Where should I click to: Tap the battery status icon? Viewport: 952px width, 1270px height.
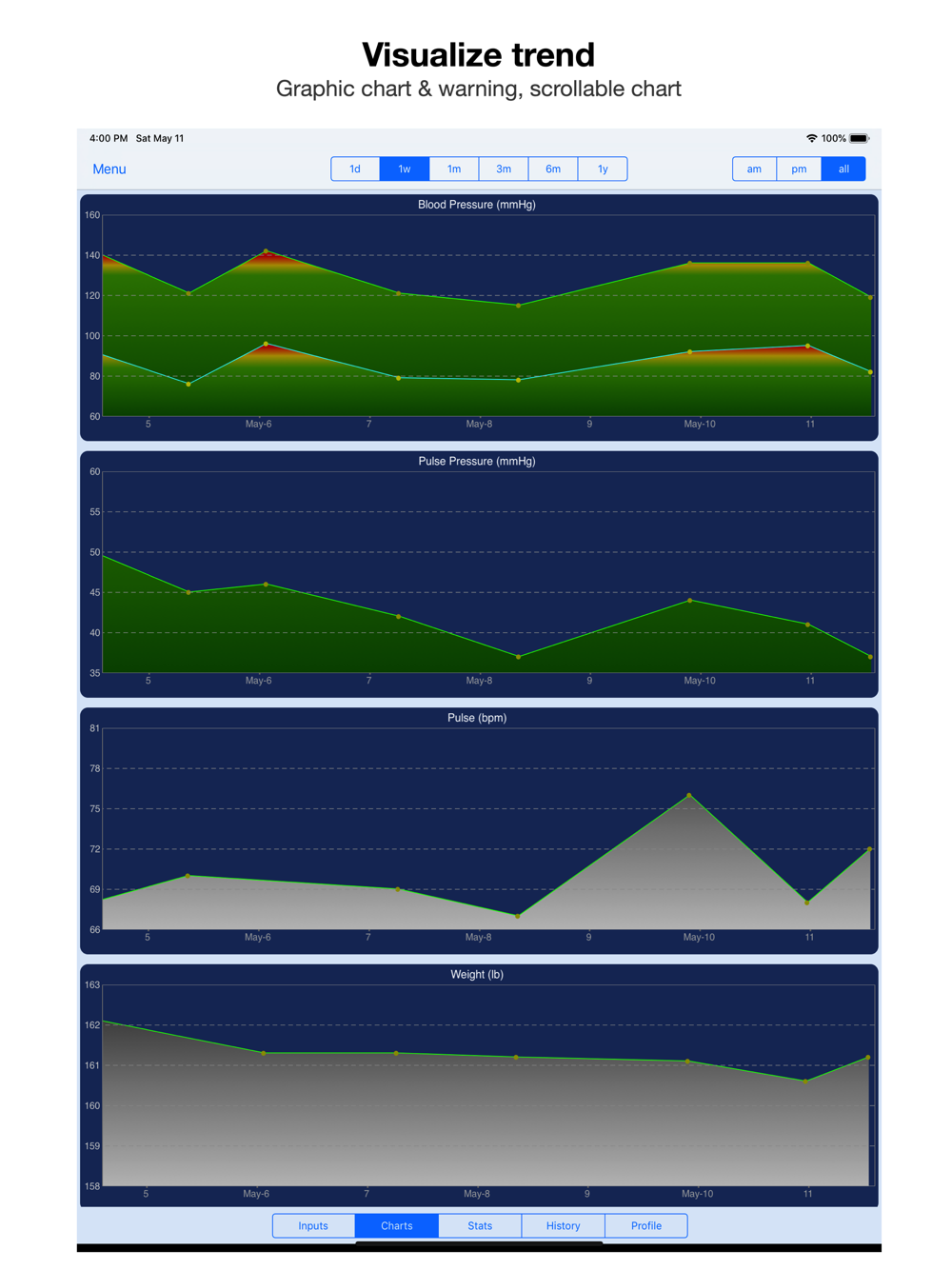860,139
